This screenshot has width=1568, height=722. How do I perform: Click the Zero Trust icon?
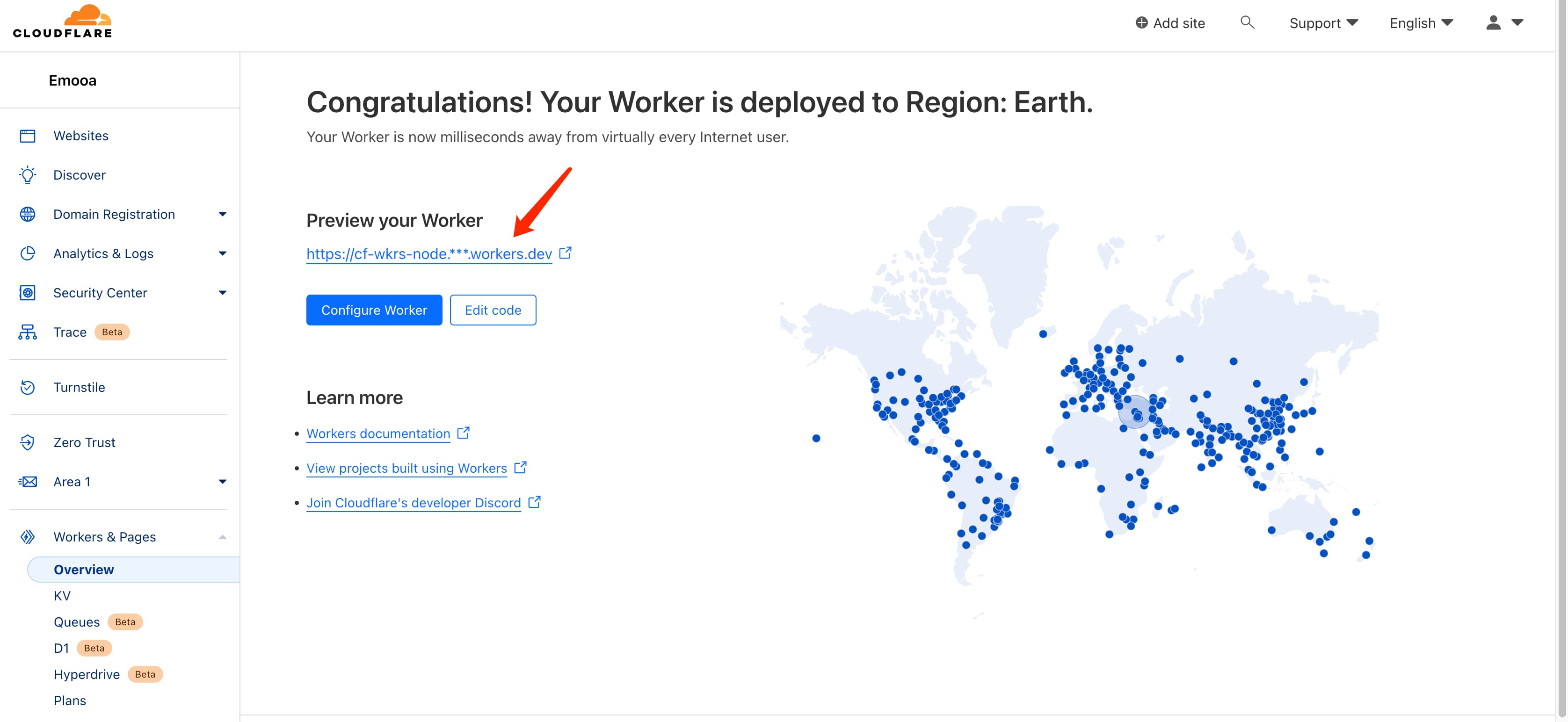(28, 442)
